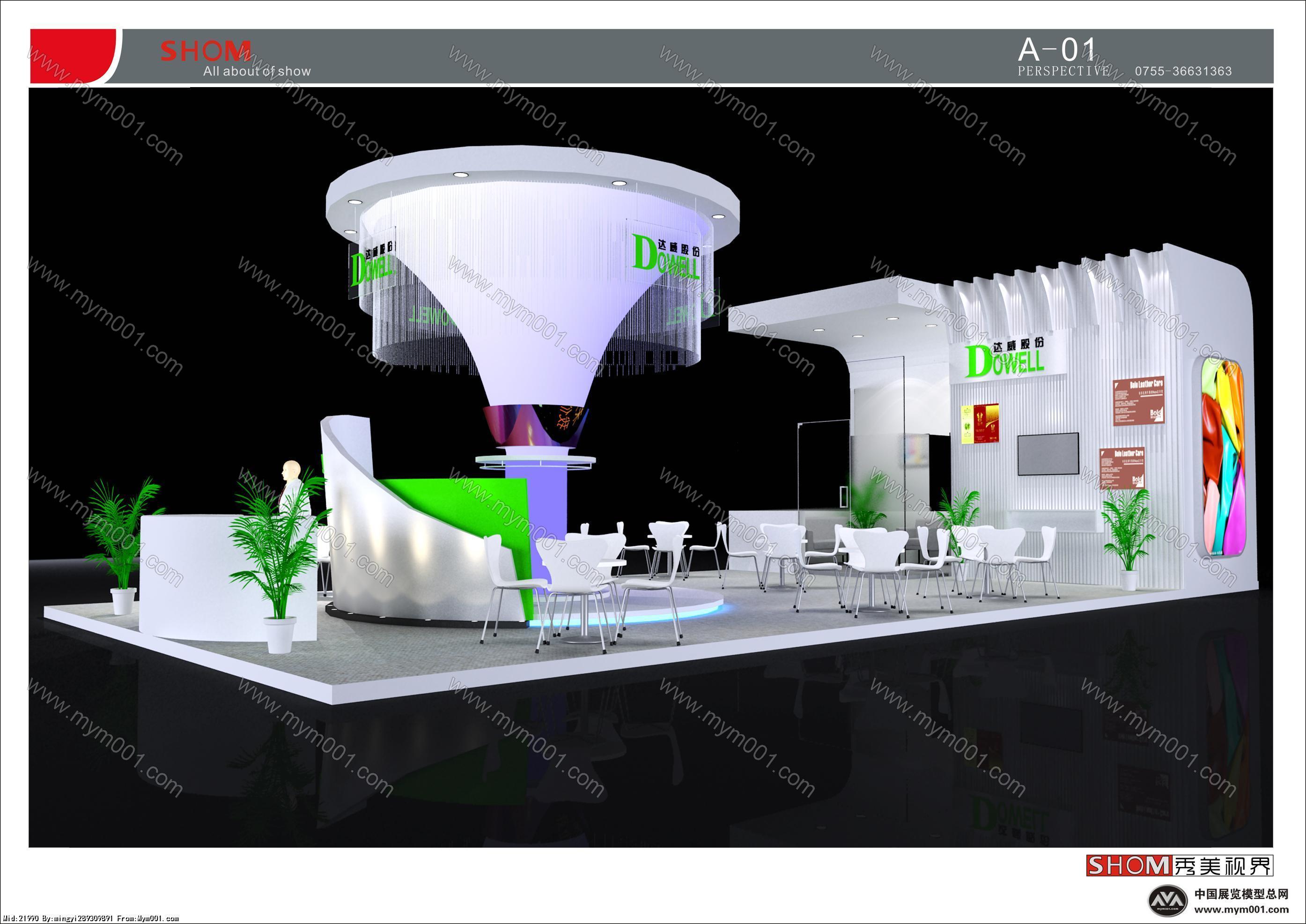The height and width of the screenshot is (924, 1306).
Task: Click the "All about of show" tagline
Action: 257,71
